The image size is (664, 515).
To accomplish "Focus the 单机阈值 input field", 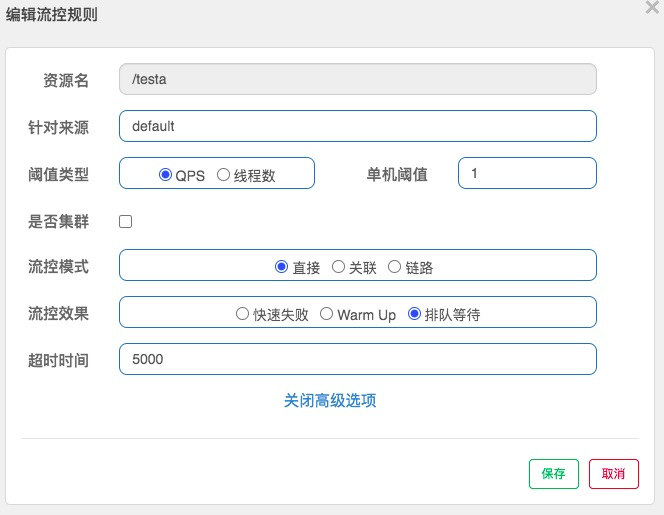I will pyautogui.click(x=527, y=173).
